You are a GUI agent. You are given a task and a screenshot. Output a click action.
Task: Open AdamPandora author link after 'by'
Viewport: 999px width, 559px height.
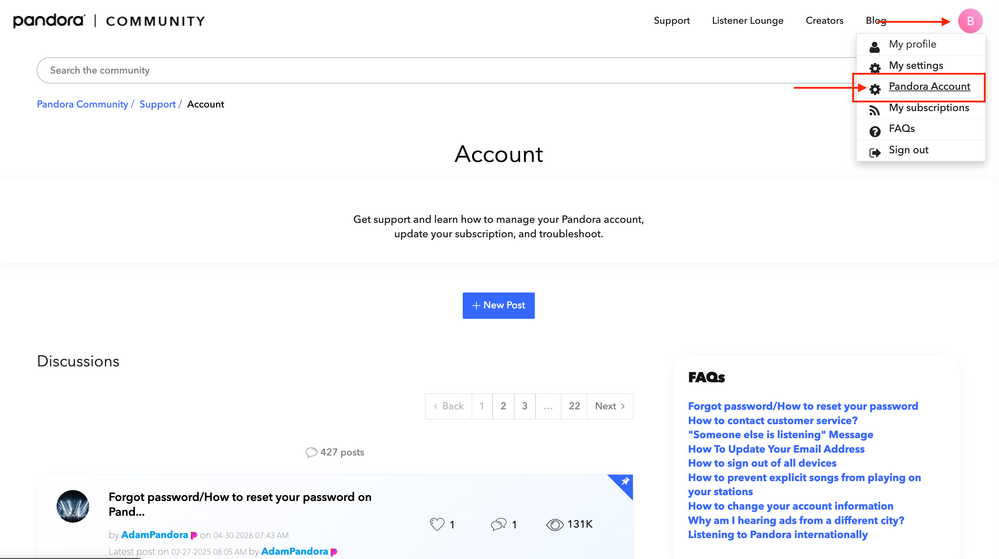[x=154, y=535]
